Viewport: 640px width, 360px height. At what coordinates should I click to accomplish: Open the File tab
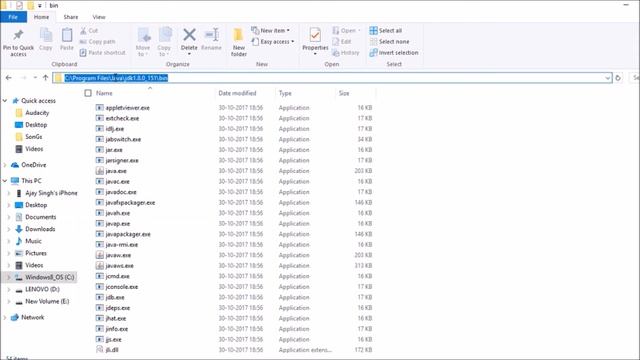click(x=13, y=17)
